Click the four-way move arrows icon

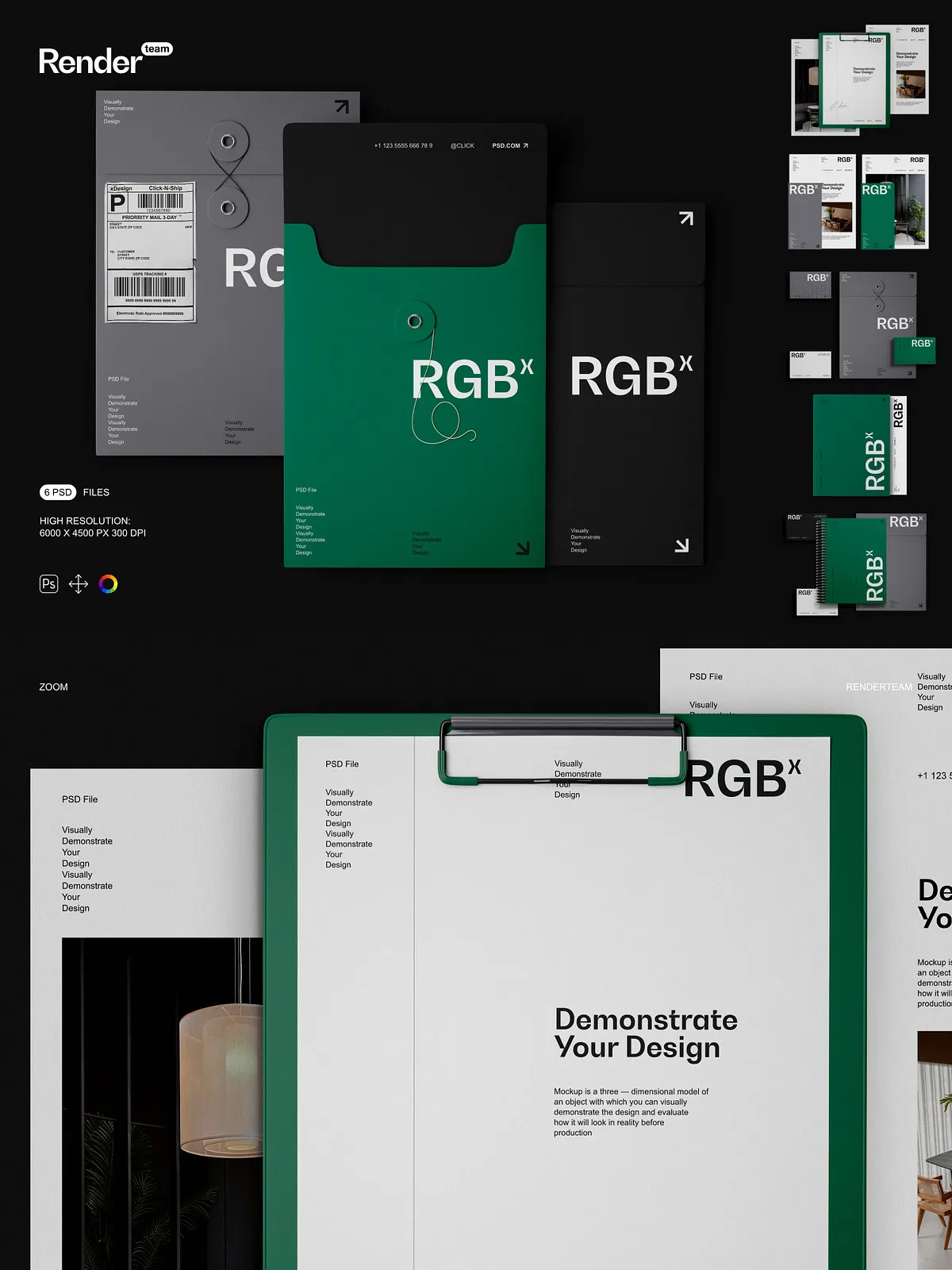[79, 584]
